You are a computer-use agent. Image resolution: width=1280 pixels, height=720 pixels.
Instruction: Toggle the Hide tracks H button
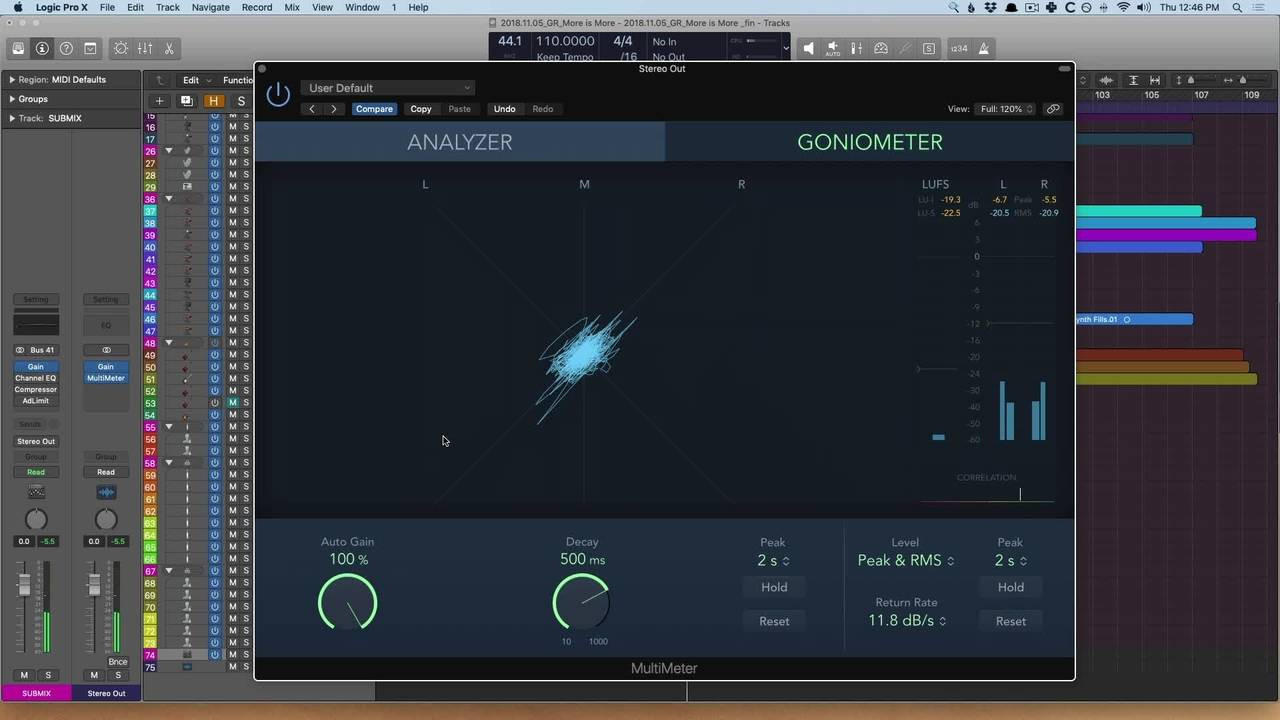point(213,101)
